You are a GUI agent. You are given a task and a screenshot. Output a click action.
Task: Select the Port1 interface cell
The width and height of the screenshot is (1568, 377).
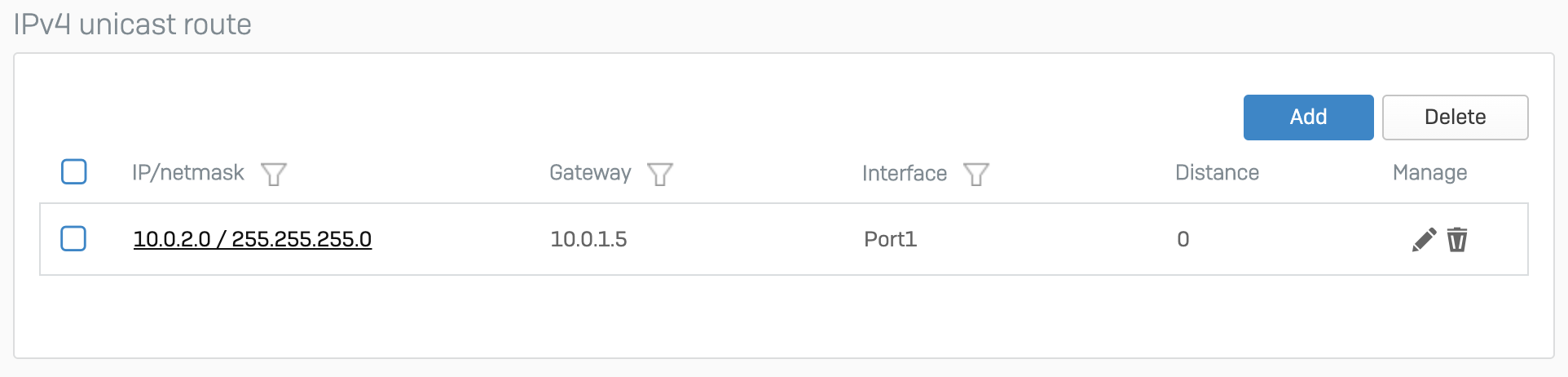(x=890, y=239)
